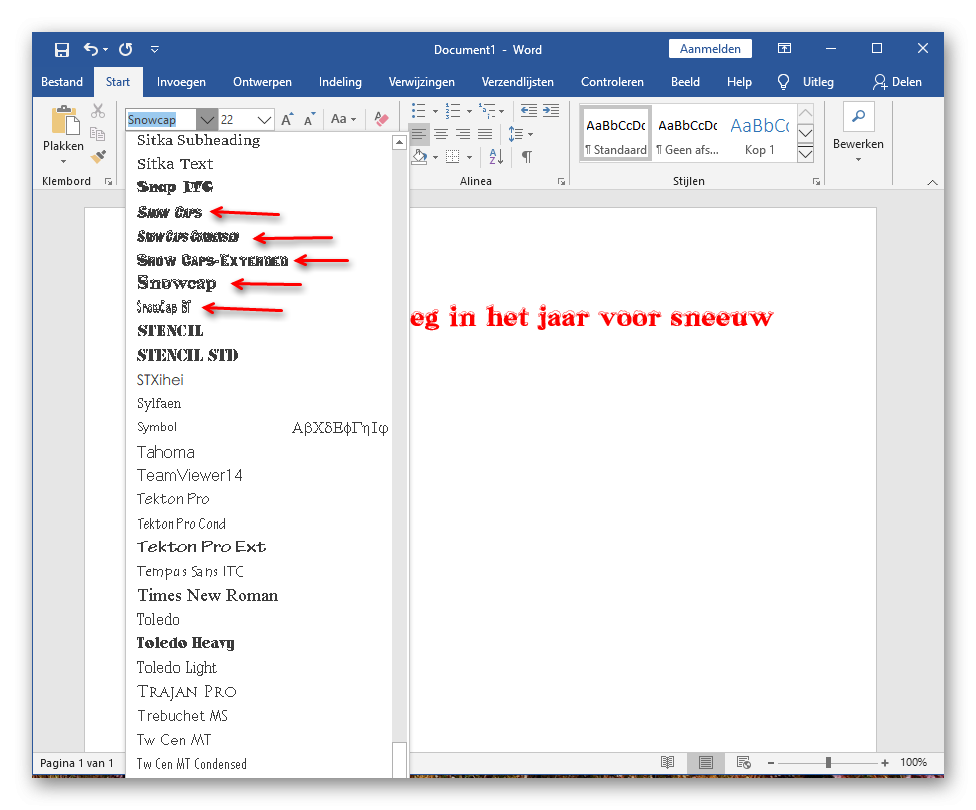The width and height of the screenshot is (976, 810).
Task: Clear all formatting with eraser icon
Action: click(x=381, y=119)
